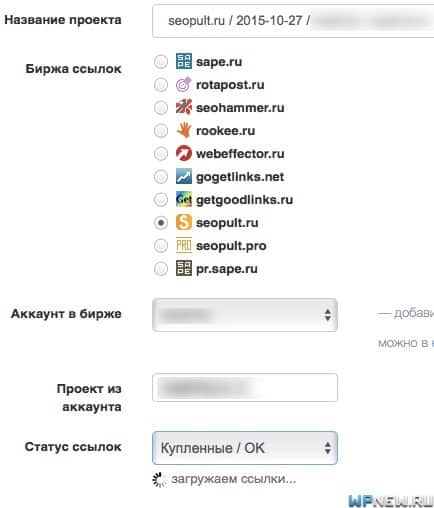
Task: Click the seohammer.ru red icon
Action: 184,107
